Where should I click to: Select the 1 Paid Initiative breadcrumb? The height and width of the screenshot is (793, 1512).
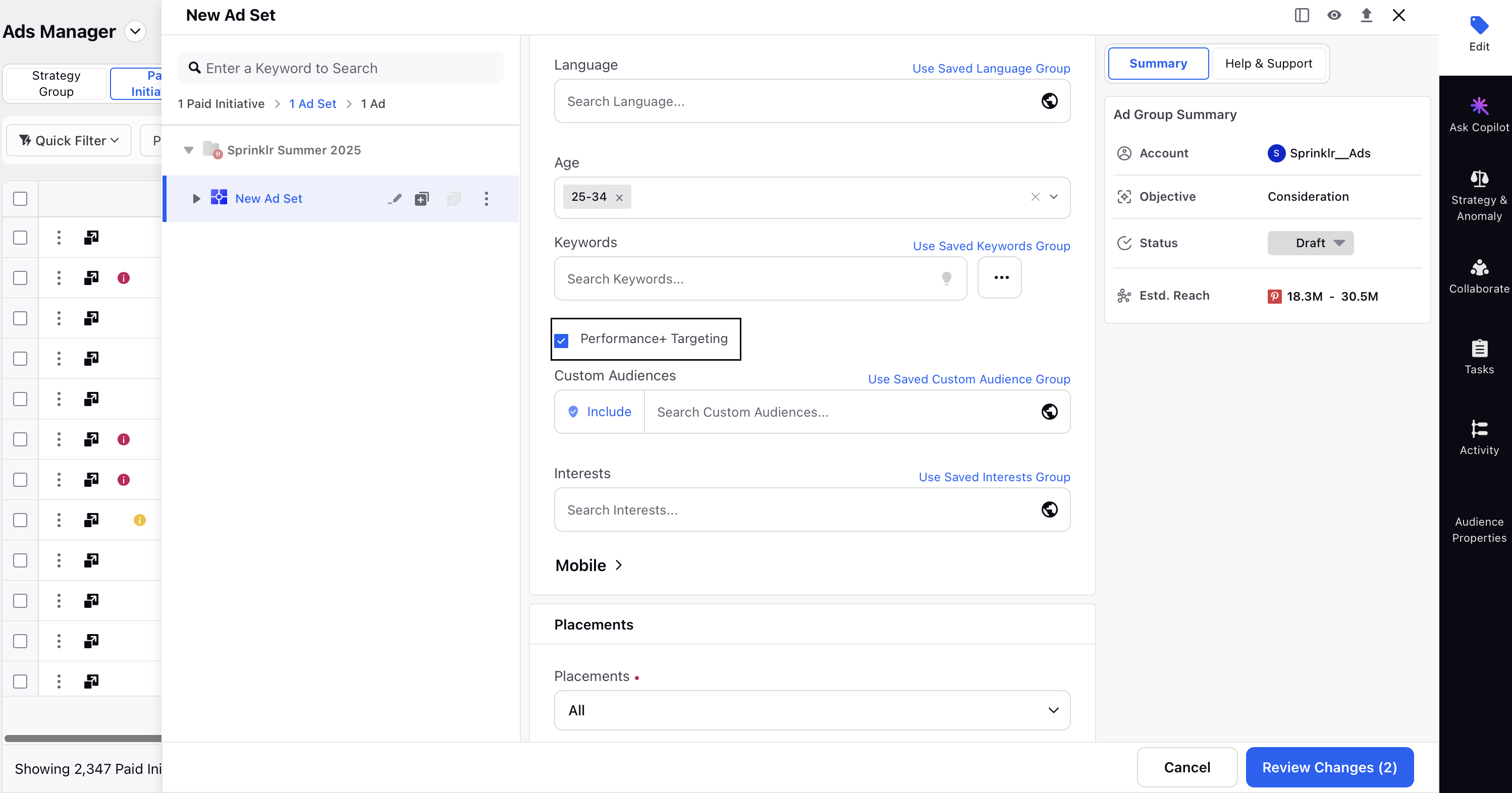[x=221, y=104]
